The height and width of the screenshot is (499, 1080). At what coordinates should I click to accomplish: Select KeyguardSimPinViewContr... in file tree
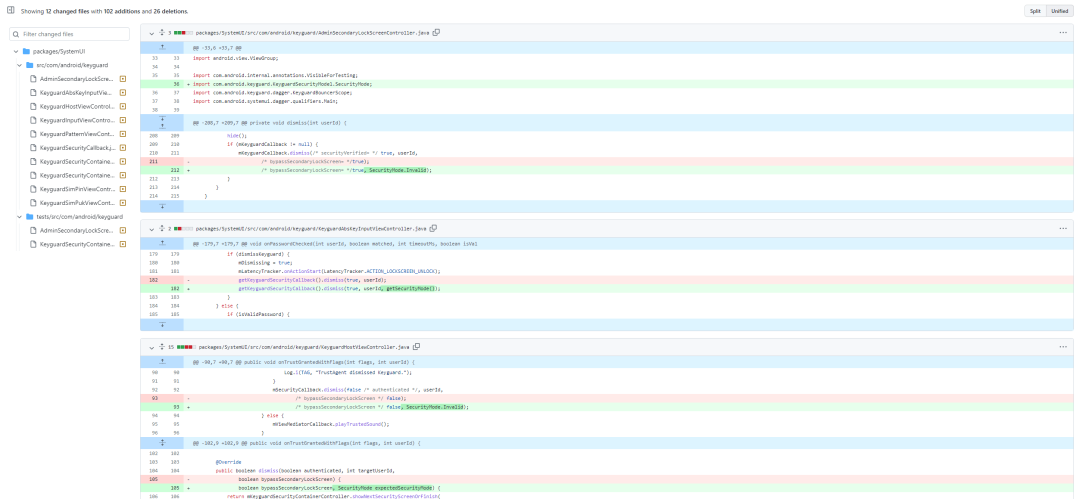tap(75, 188)
